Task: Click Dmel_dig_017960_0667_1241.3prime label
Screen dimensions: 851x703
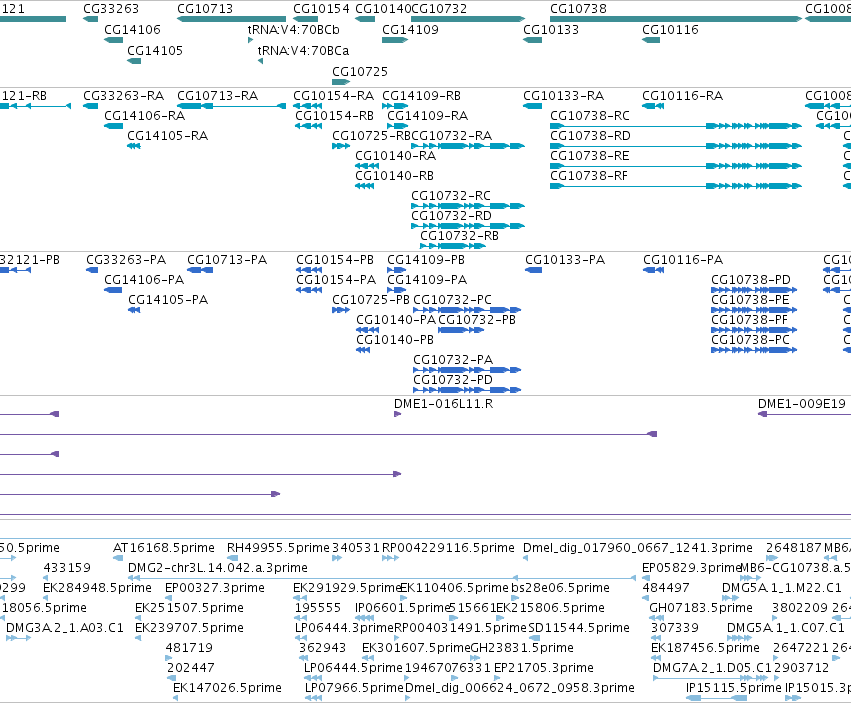Action: (638, 548)
